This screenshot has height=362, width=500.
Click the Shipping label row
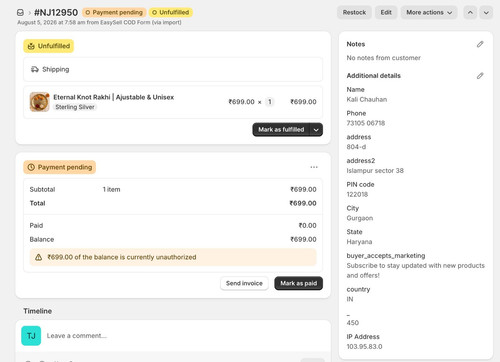(173, 69)
